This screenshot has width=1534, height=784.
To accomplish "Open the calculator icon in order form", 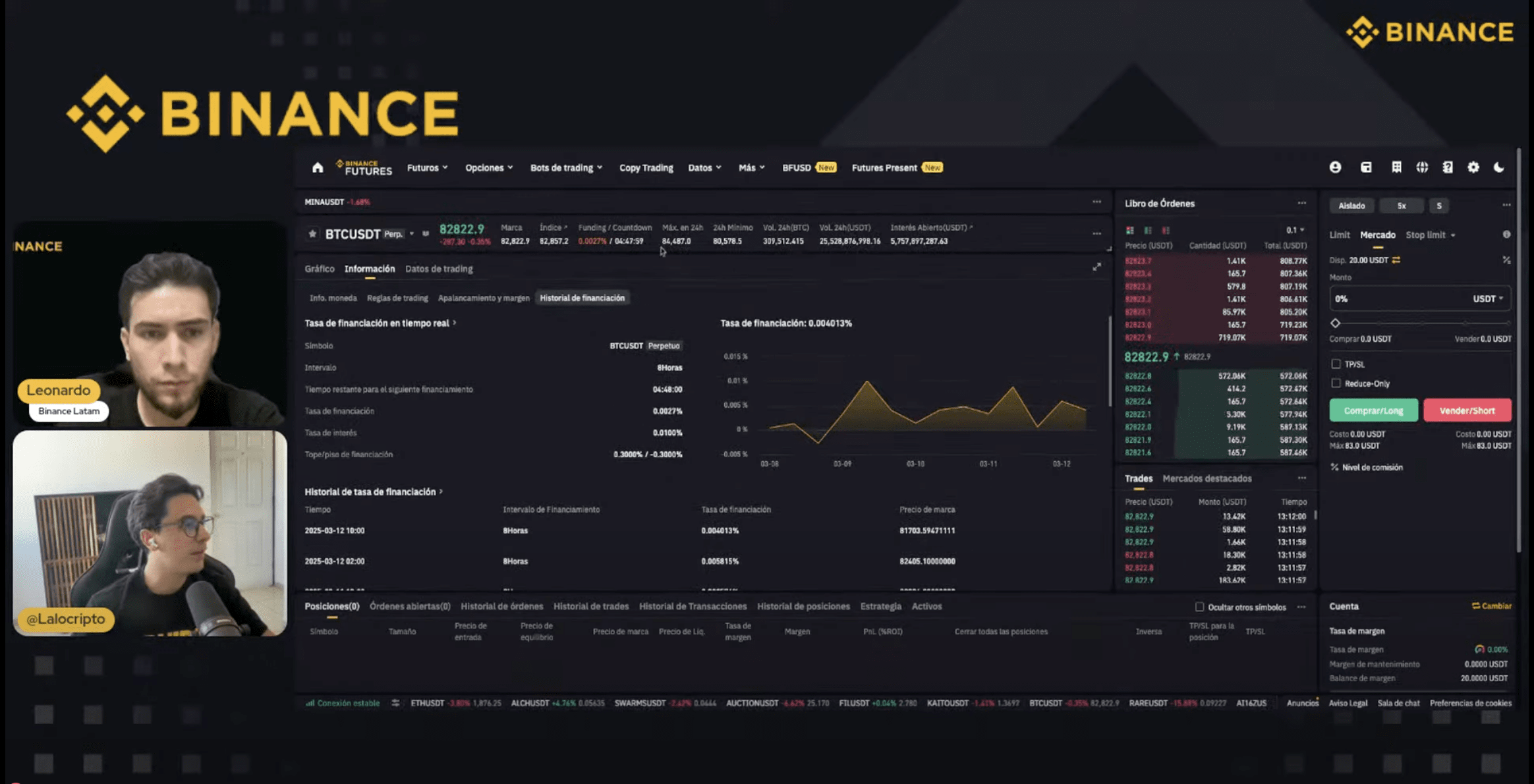I will [1506, 260].
